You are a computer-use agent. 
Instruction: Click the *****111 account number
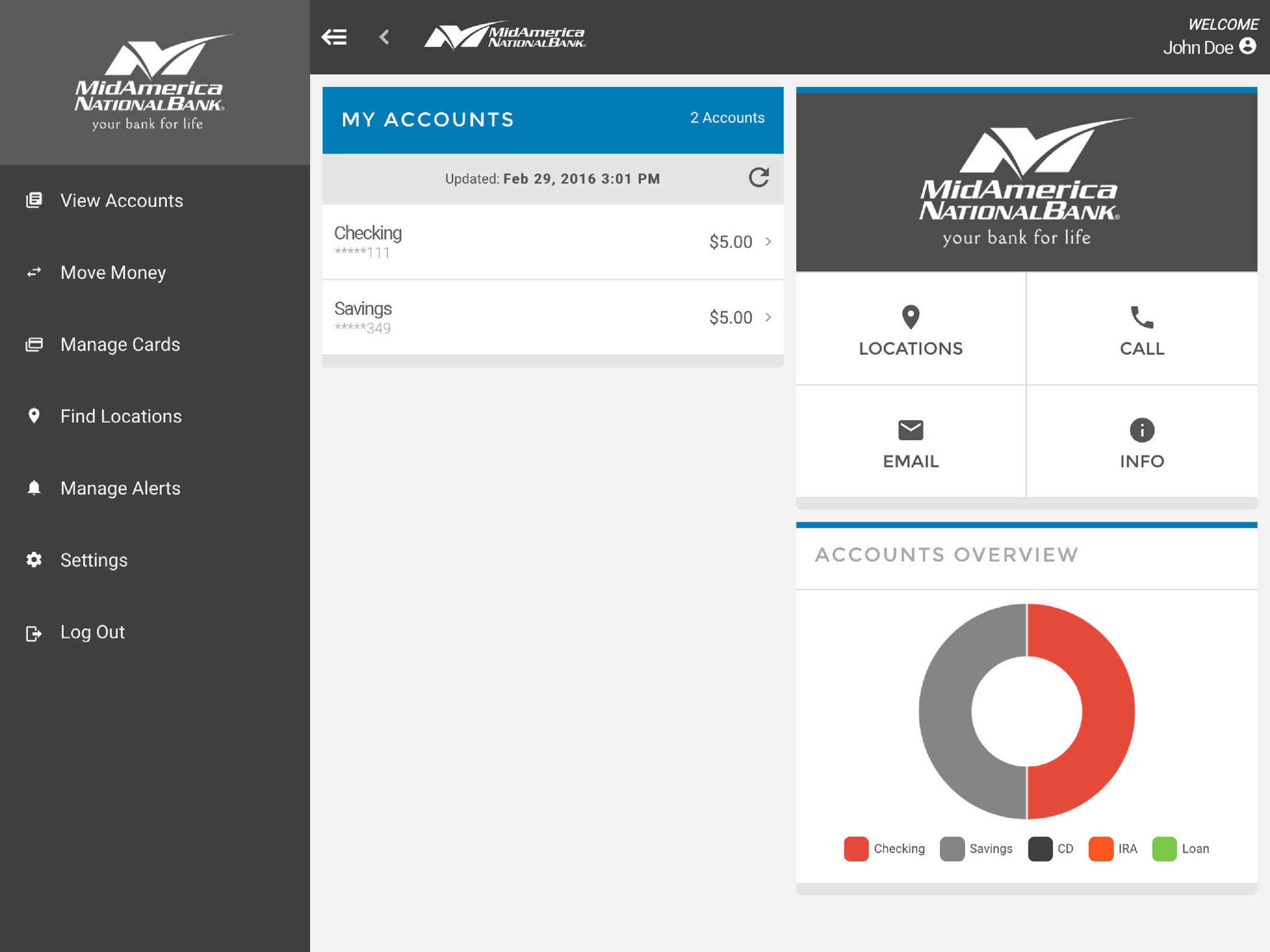(x=362, y=252)
